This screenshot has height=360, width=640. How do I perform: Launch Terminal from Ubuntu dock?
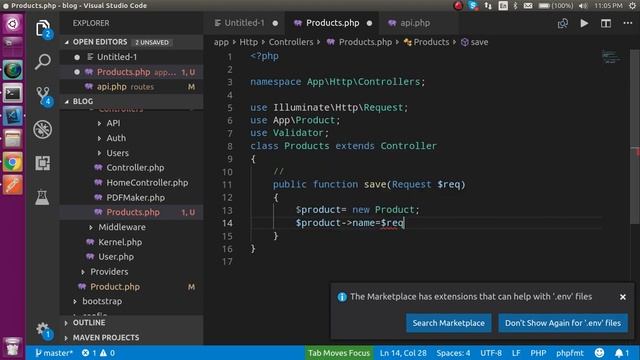pos(13,94)
